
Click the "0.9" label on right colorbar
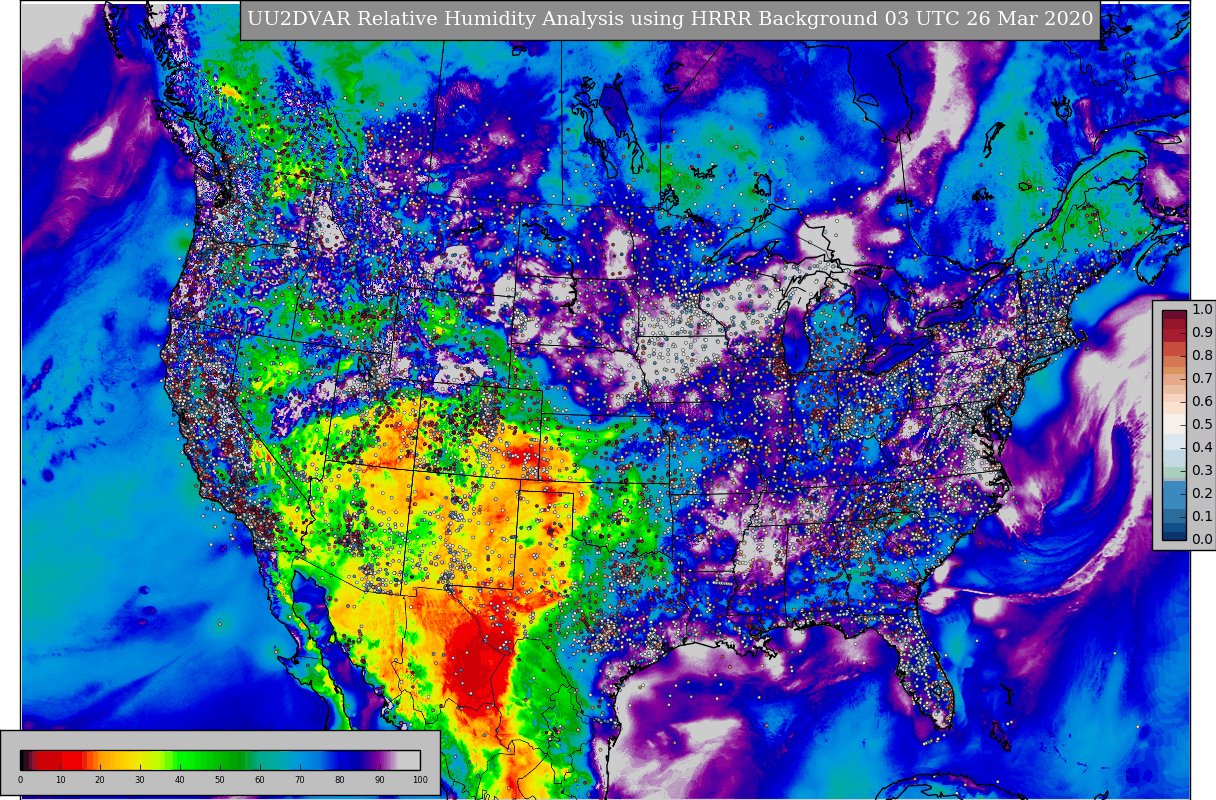tap(1202, 333)
